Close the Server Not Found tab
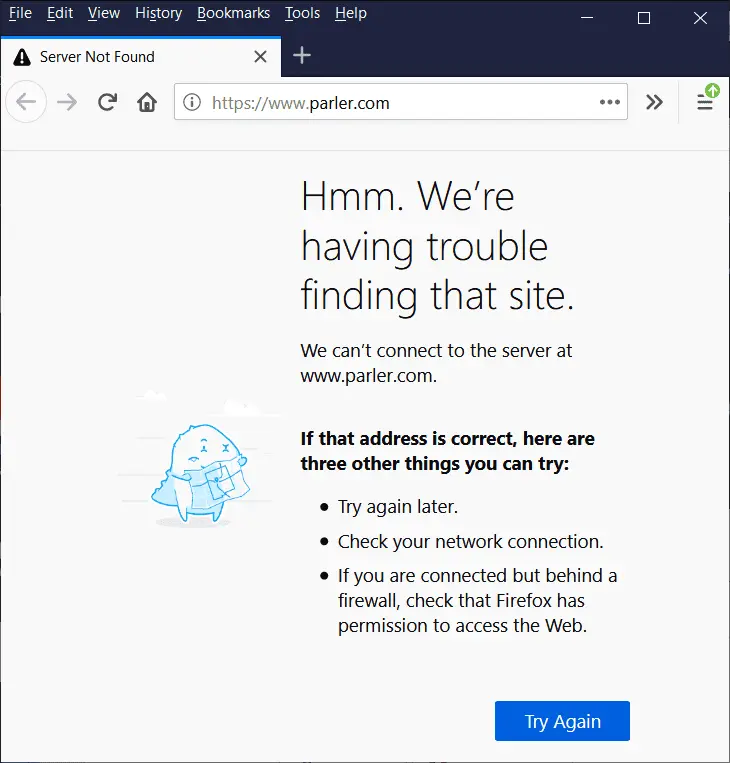 pos(260,57)
